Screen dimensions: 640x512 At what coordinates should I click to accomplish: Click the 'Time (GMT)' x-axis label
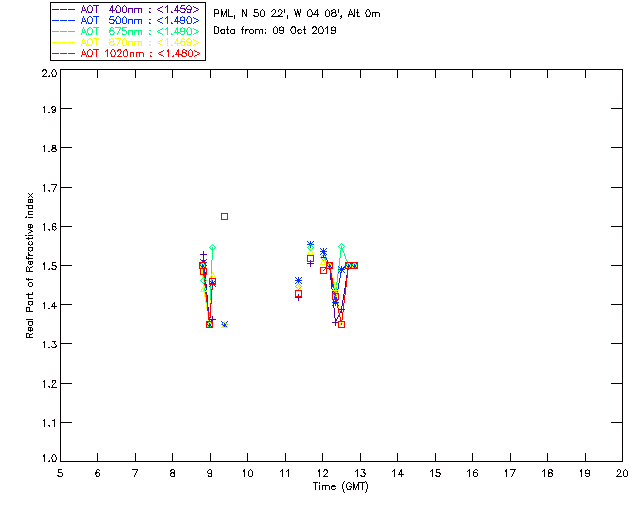click(340, 487)
